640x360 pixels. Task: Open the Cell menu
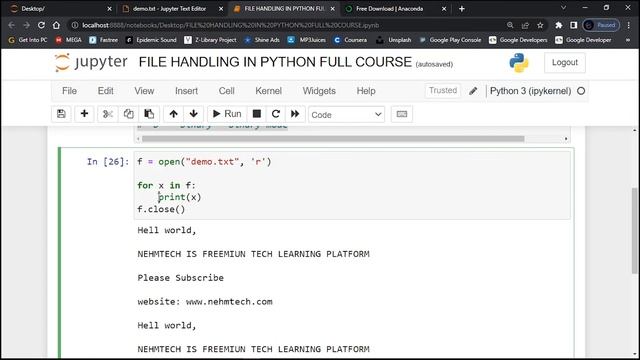227,91
